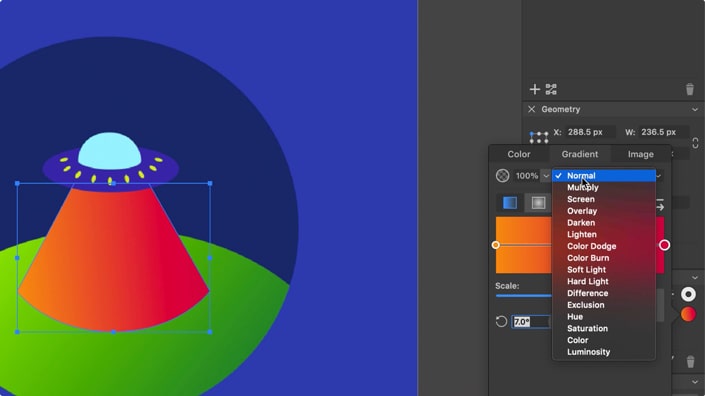
Task: Select Normal blend mode
Action: click(x=604, y=176)
